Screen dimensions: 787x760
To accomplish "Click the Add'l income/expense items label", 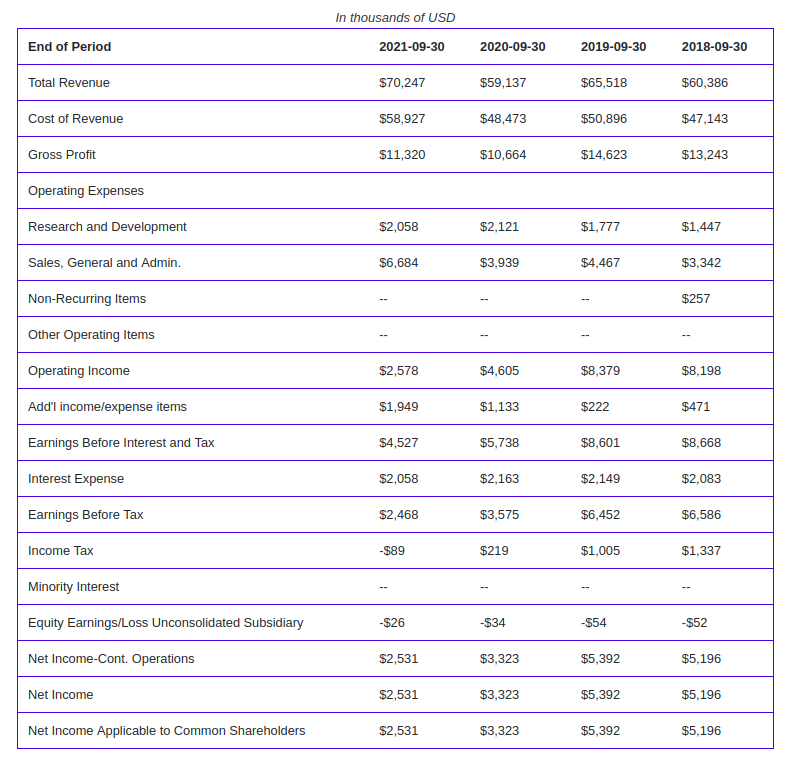I will pyautogui.click(x=107, y=407).
